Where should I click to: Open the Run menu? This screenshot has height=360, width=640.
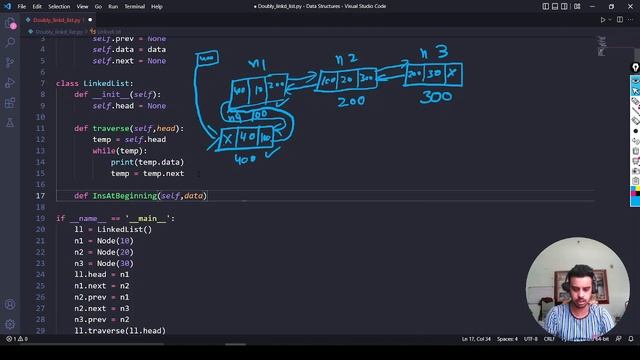[113, 7]
